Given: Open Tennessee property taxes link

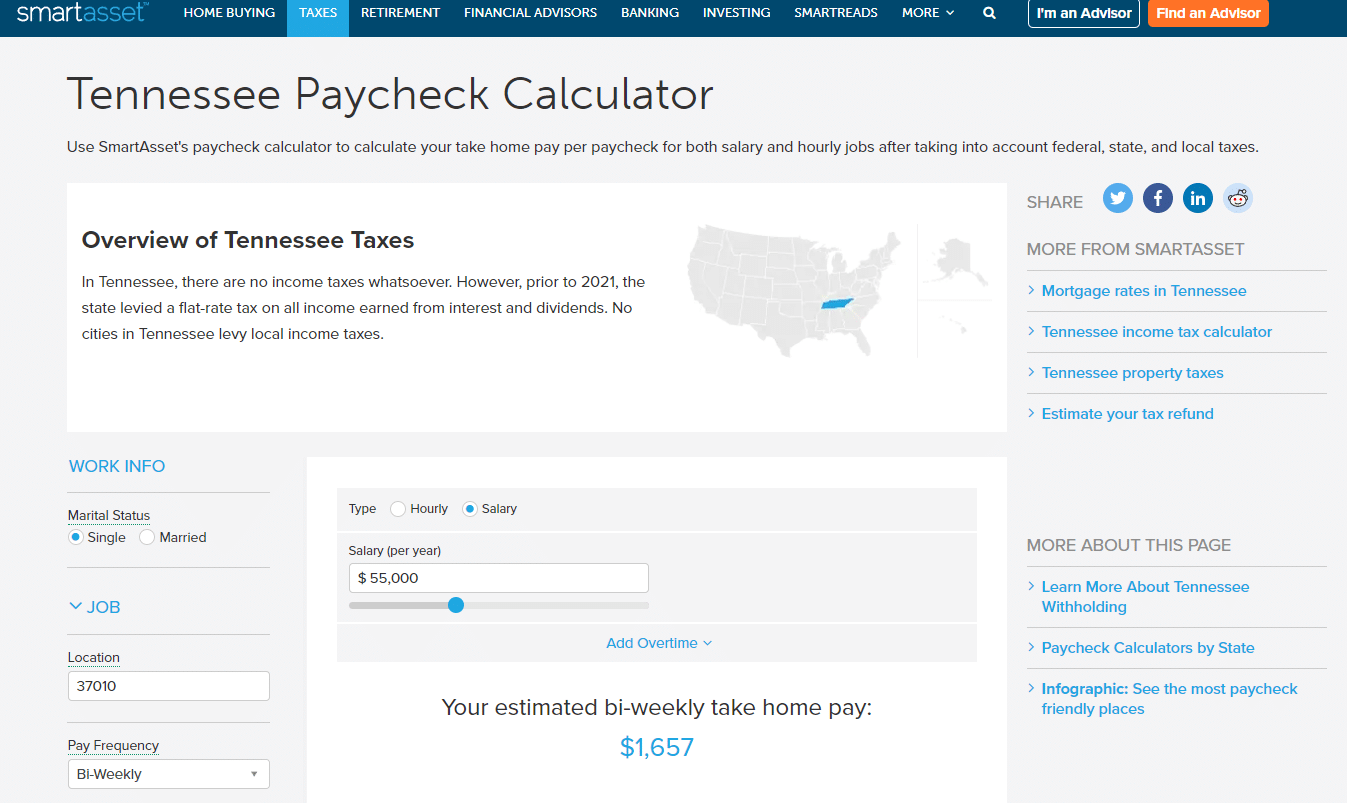Looking at the screenshot, I should click(1132, 373).
